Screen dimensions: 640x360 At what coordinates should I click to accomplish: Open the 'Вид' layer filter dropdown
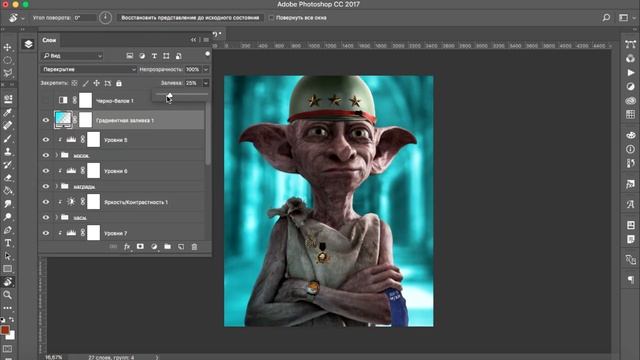72,56
